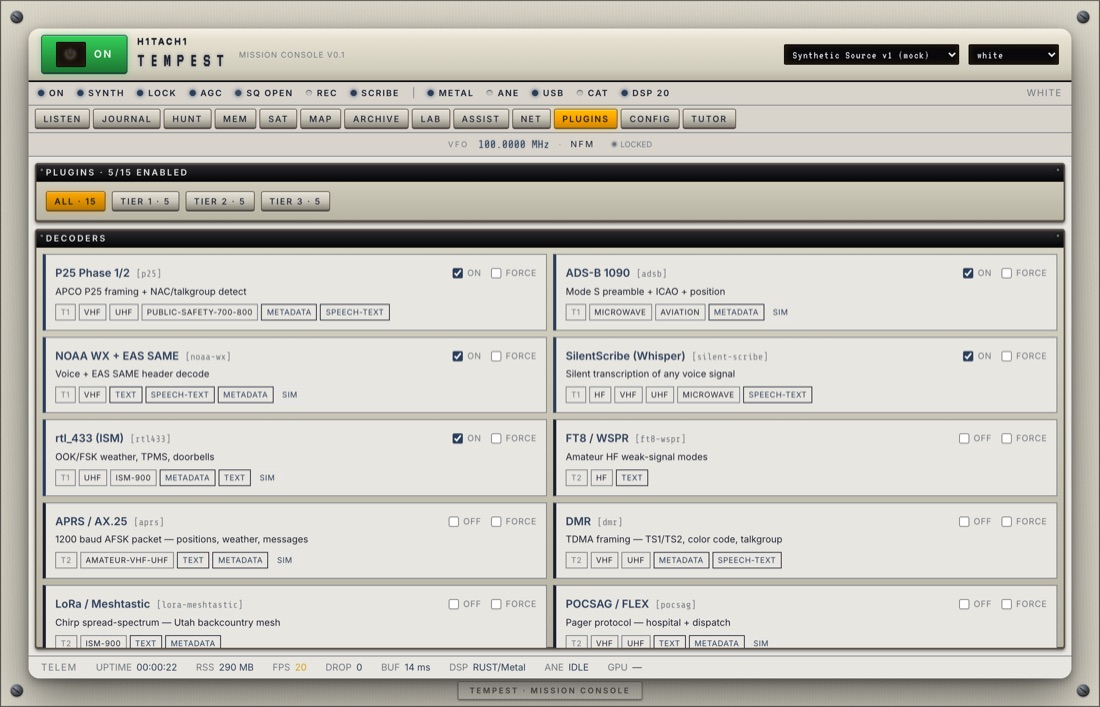Switch to the CONFIG tab
The image size is (1100, 707).
coord(650,119)
